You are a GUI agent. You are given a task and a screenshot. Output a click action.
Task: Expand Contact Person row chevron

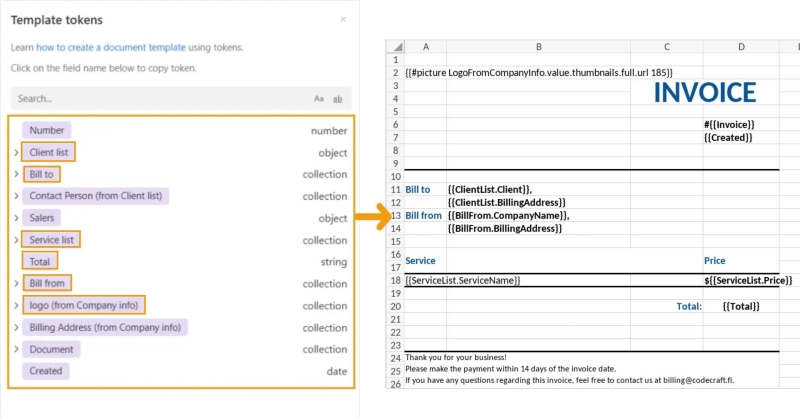click(x=16, y=196)
